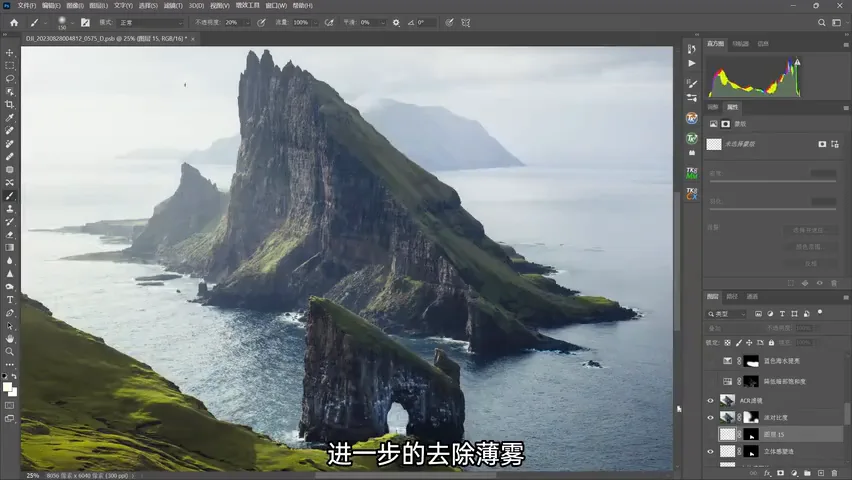Screen dimensions: 852x480
Task: Open the layer filter type dropdown
Action: point(726,314)
